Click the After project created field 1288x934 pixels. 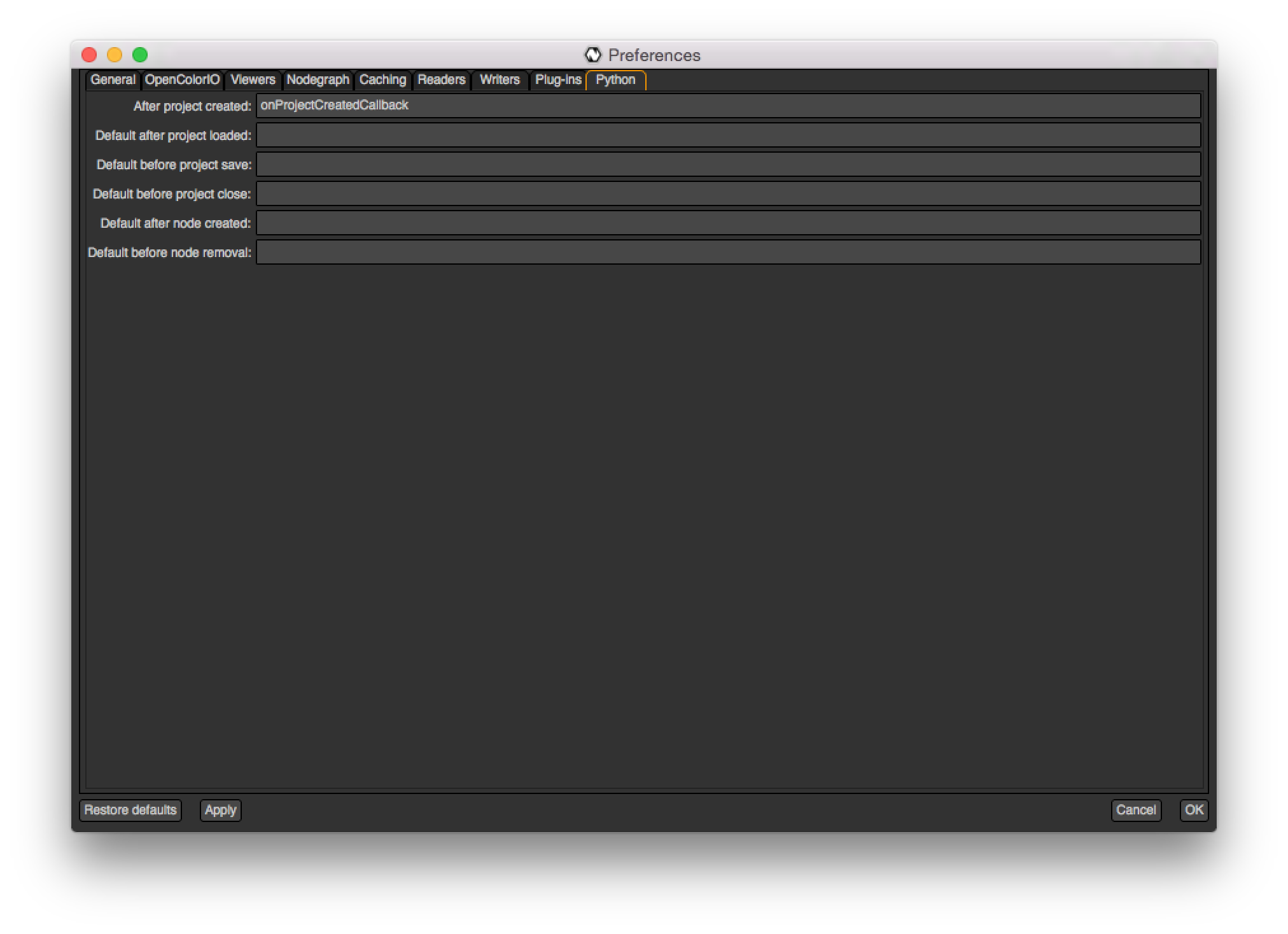click(728, 106)
